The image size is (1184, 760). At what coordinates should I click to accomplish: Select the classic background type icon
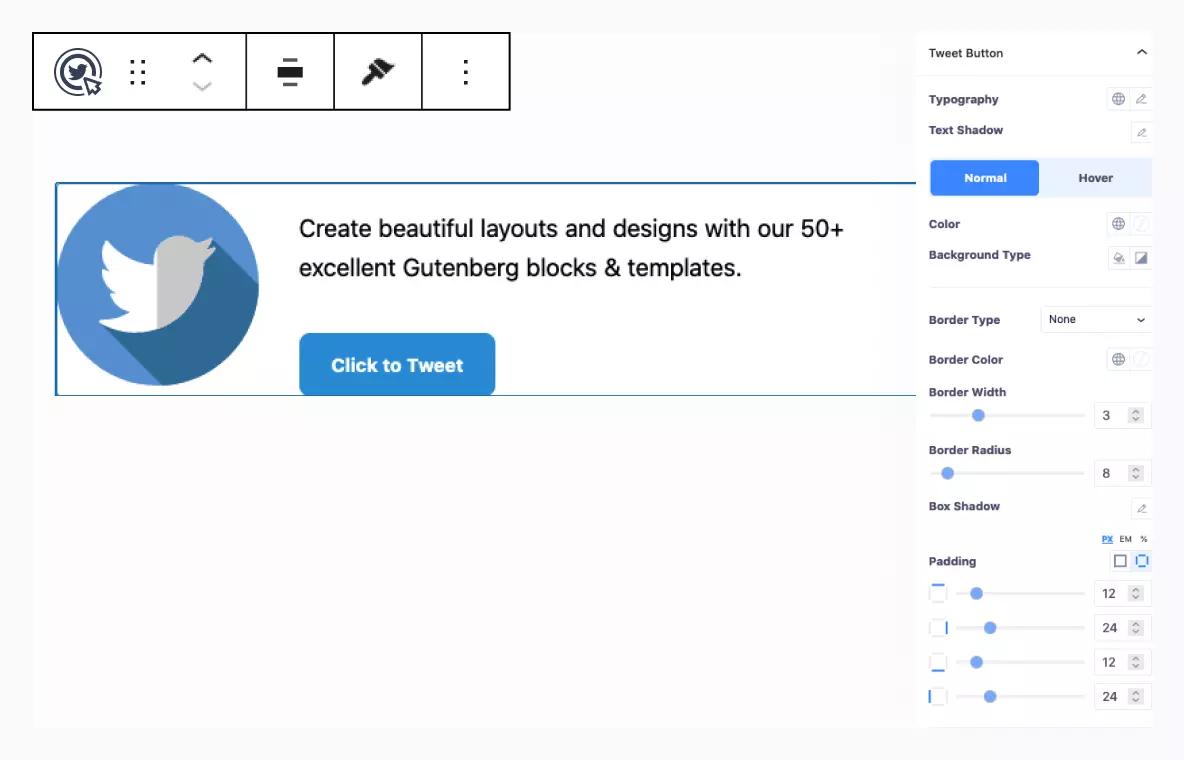tap(1119, 258)
